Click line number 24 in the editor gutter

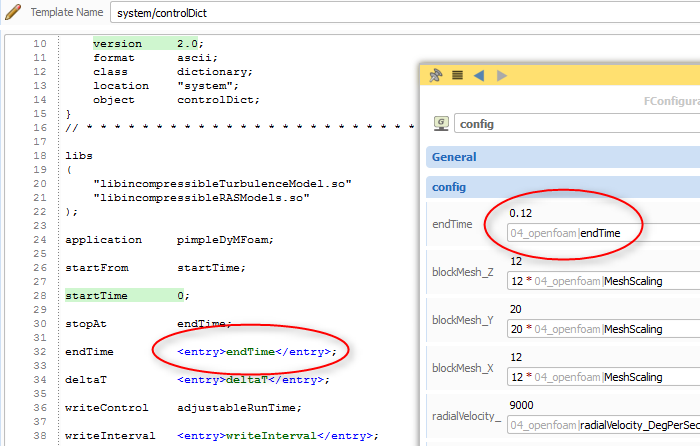[40, 240]
